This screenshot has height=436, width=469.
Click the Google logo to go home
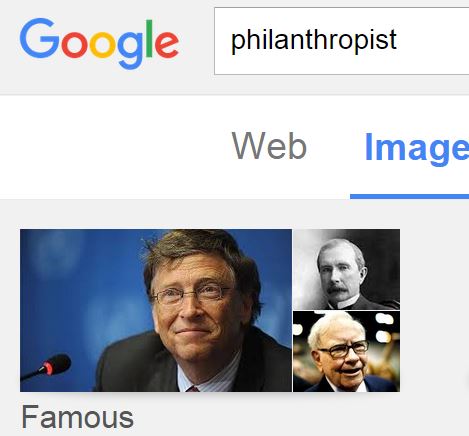tap(99, 43)
